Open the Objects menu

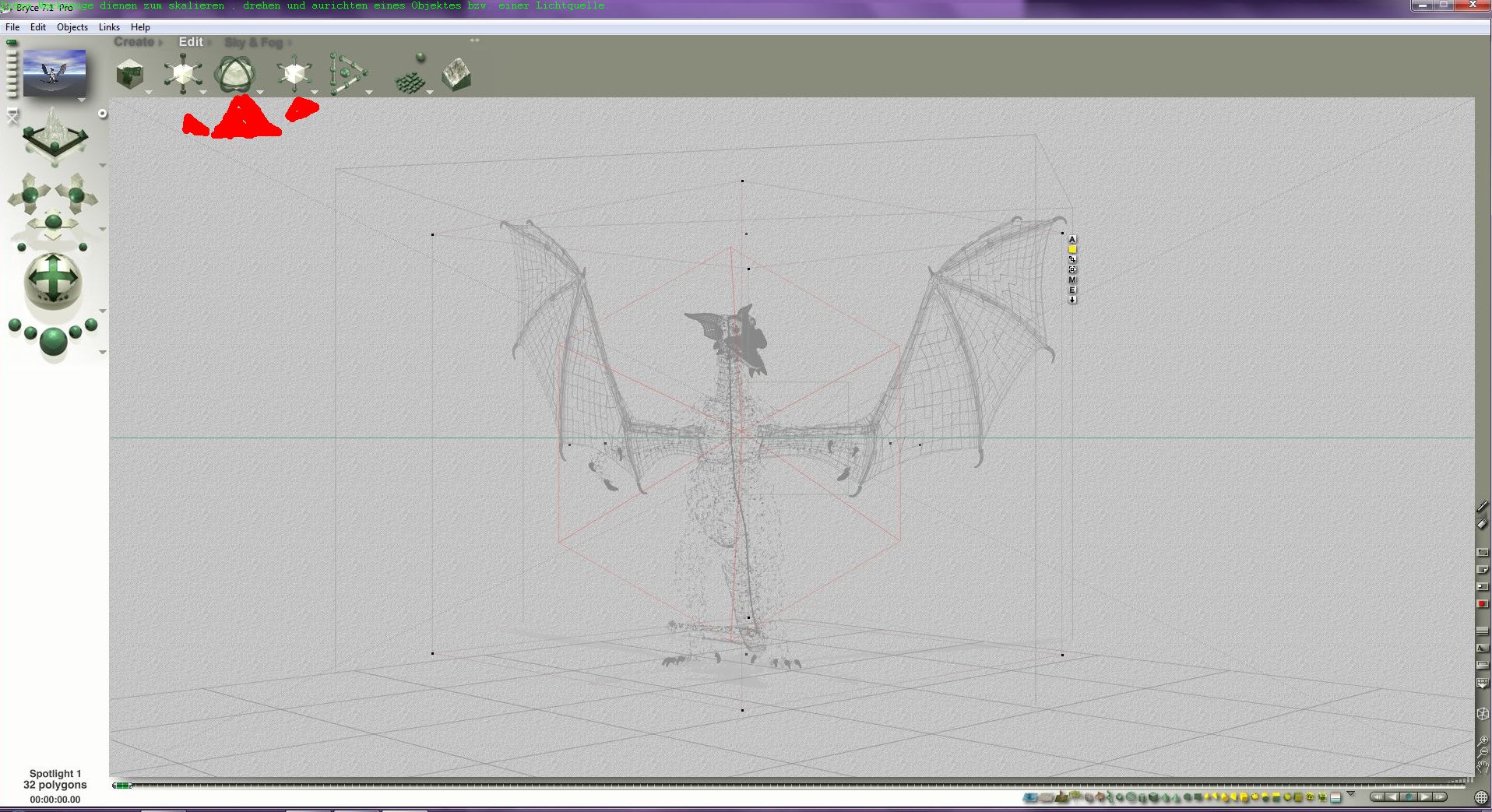72,27
